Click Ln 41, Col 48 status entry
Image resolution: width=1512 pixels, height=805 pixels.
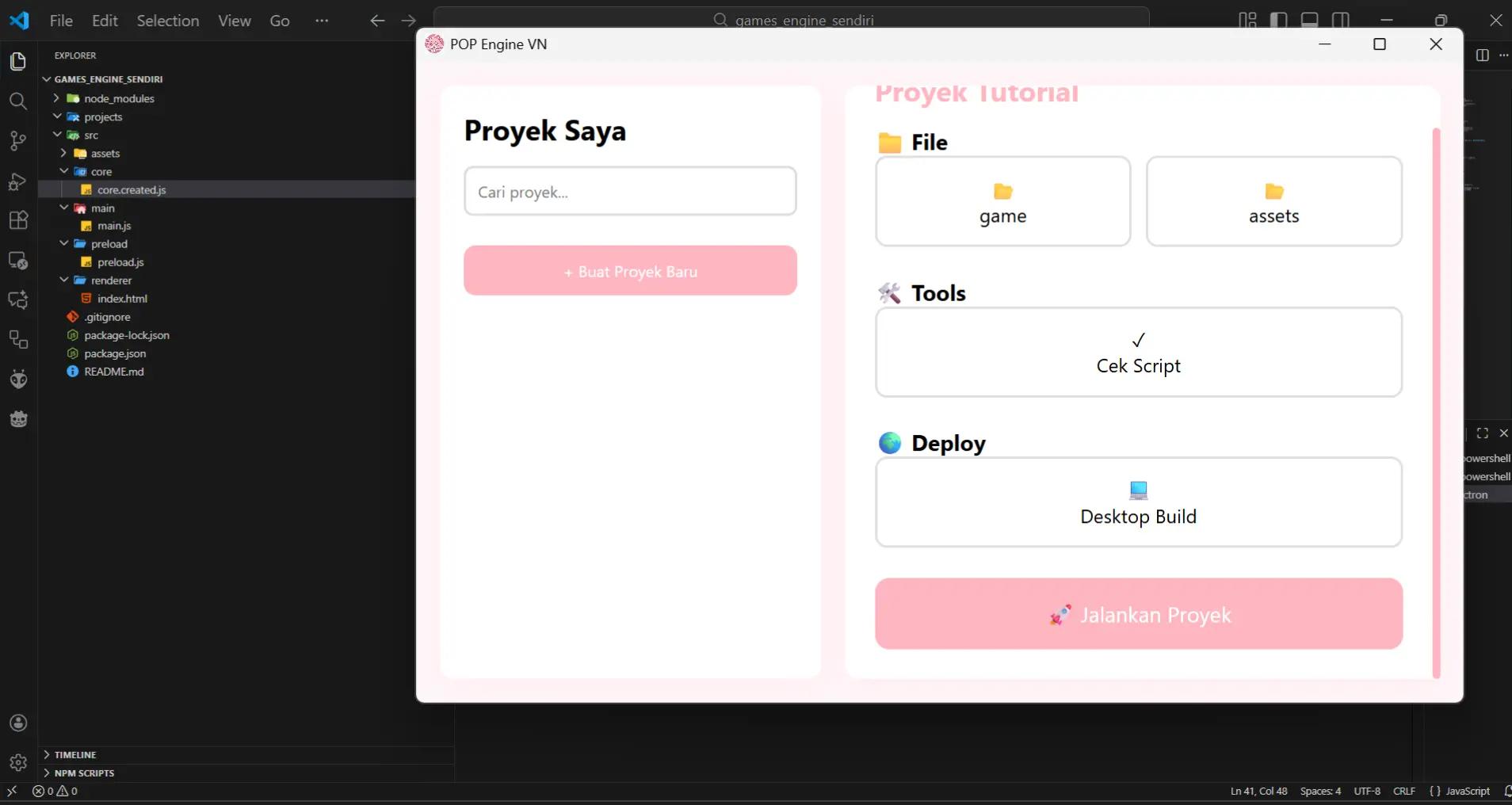(1258, 791)
